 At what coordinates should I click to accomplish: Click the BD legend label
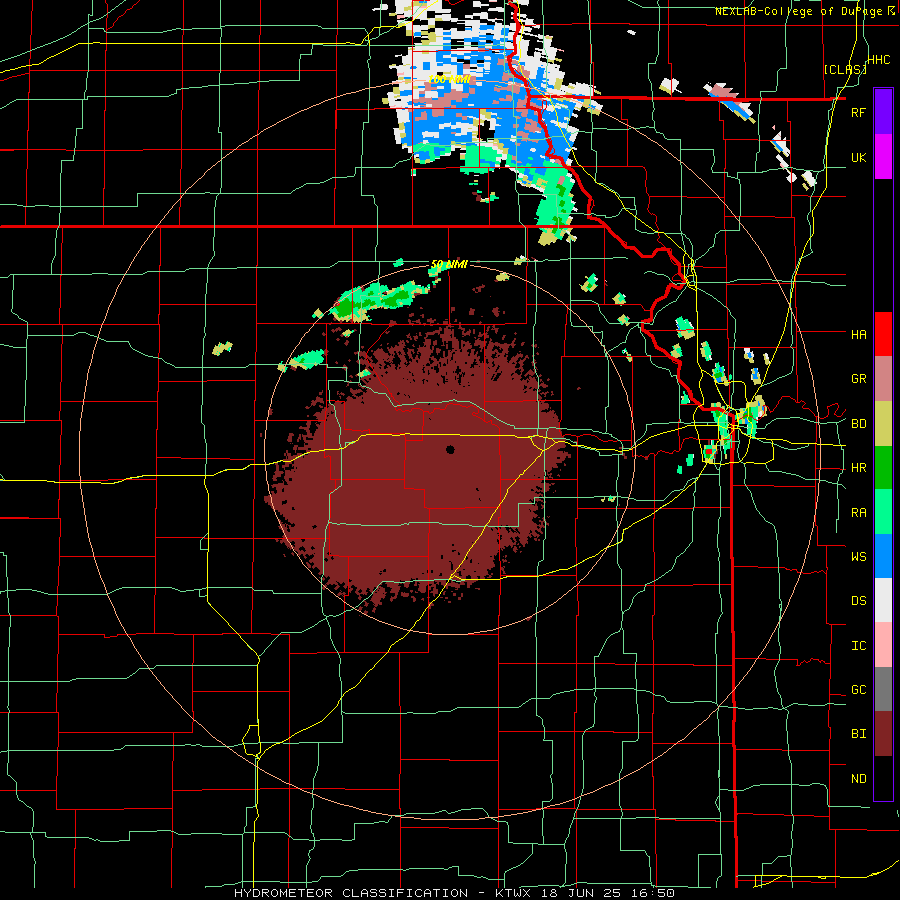coord(858,424)
